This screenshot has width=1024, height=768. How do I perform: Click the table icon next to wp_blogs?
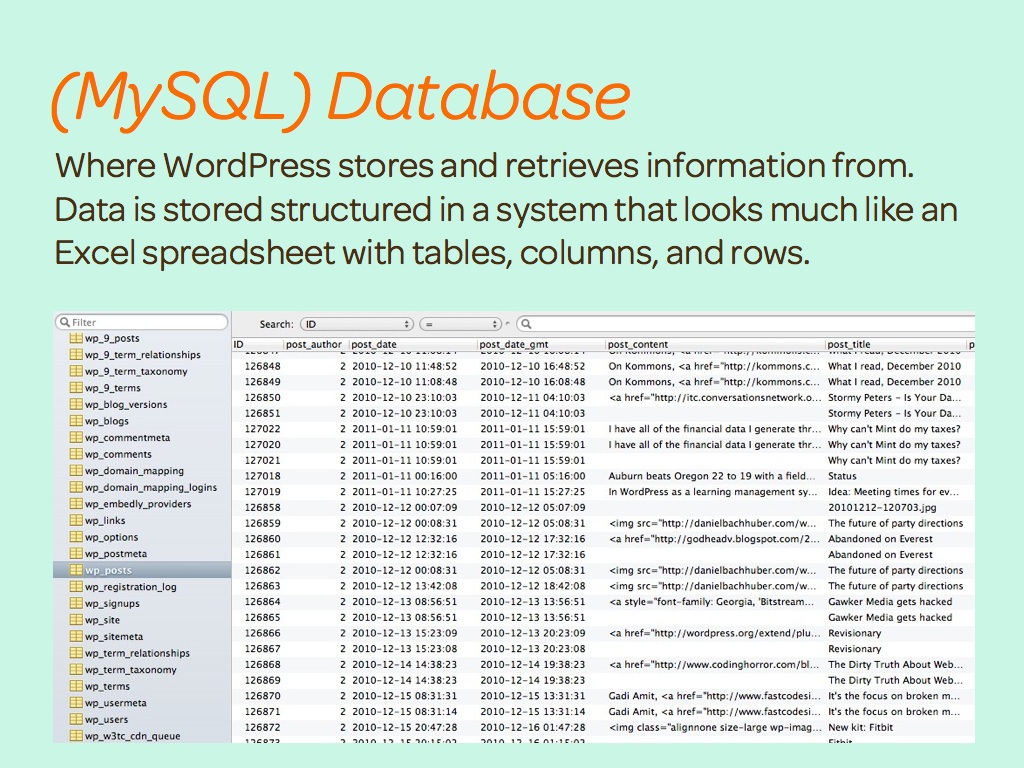pos(76,421)
